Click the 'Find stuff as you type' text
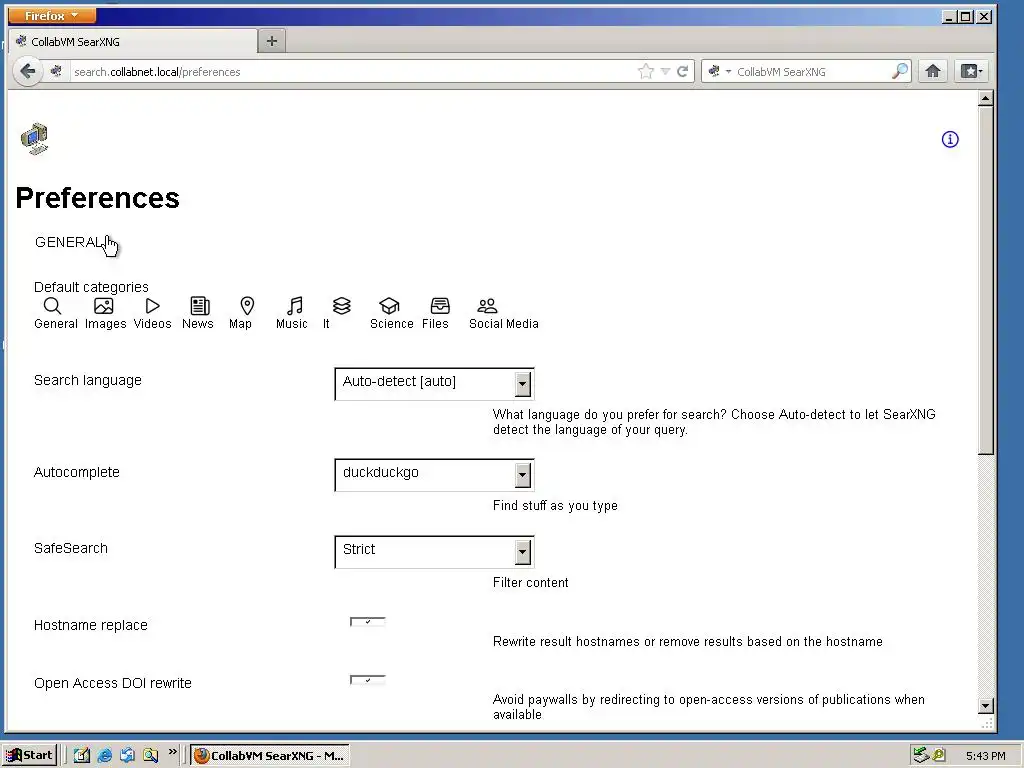The width and height of the screenshot is (1024, 768). (555, 505)
